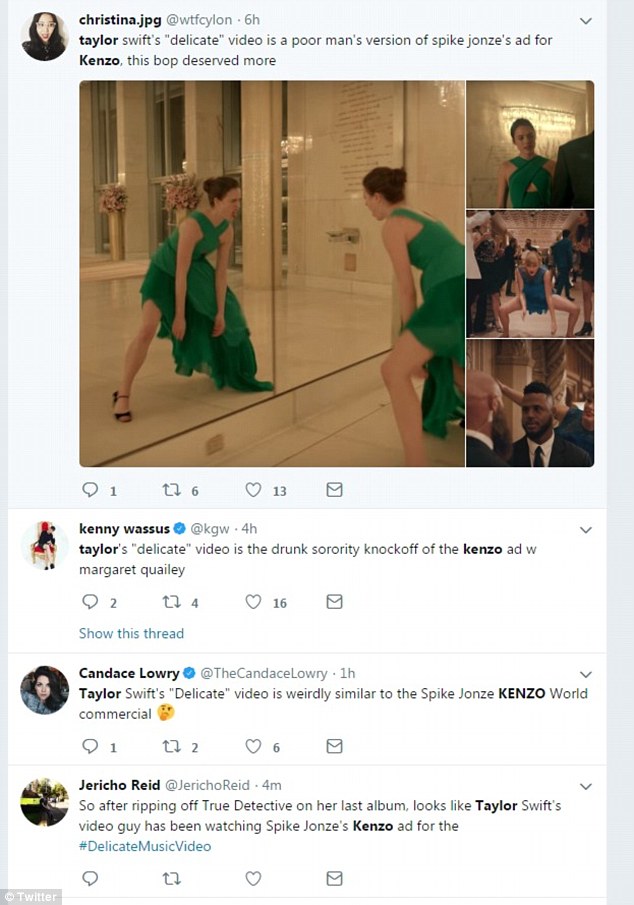View christina.jpg's profile avatar
The image size is (634, 905).
(x=44, y=36)
